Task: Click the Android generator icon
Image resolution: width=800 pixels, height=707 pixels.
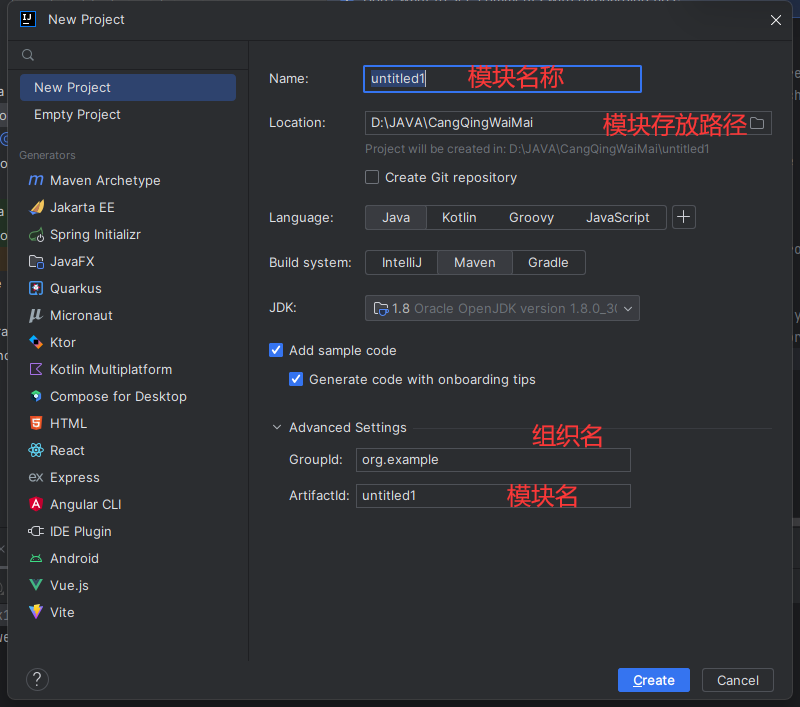Action: [36, 558]
